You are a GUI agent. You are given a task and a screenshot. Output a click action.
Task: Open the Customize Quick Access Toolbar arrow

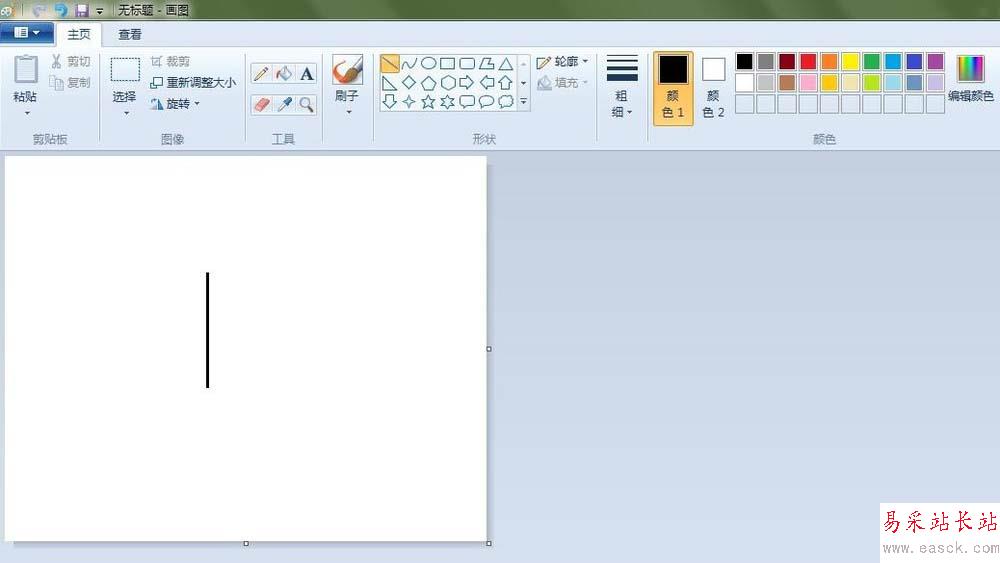(x=99, y=11)
